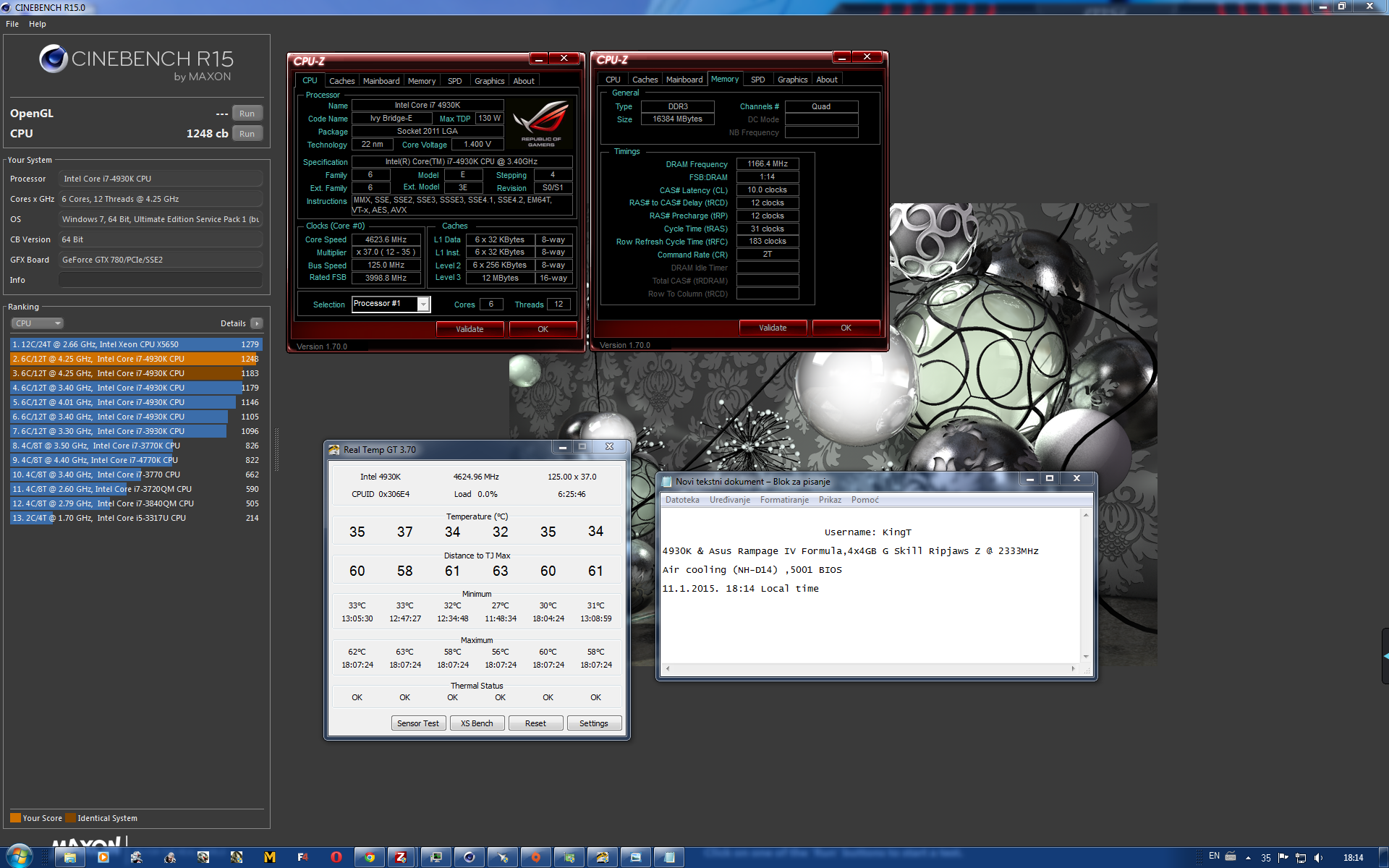Click the Show Desktop strip beside the clock
The height and width of the screenshot is (868, 1389).
click(x=1383, y=858)
